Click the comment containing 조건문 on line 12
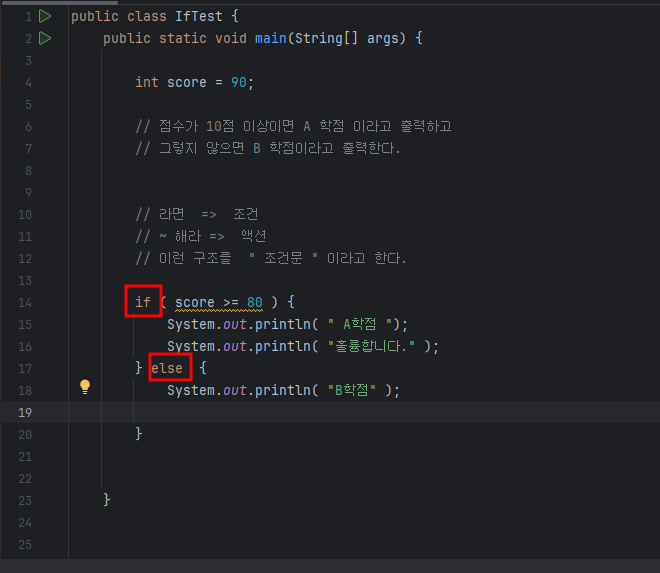 click(271, 258)
